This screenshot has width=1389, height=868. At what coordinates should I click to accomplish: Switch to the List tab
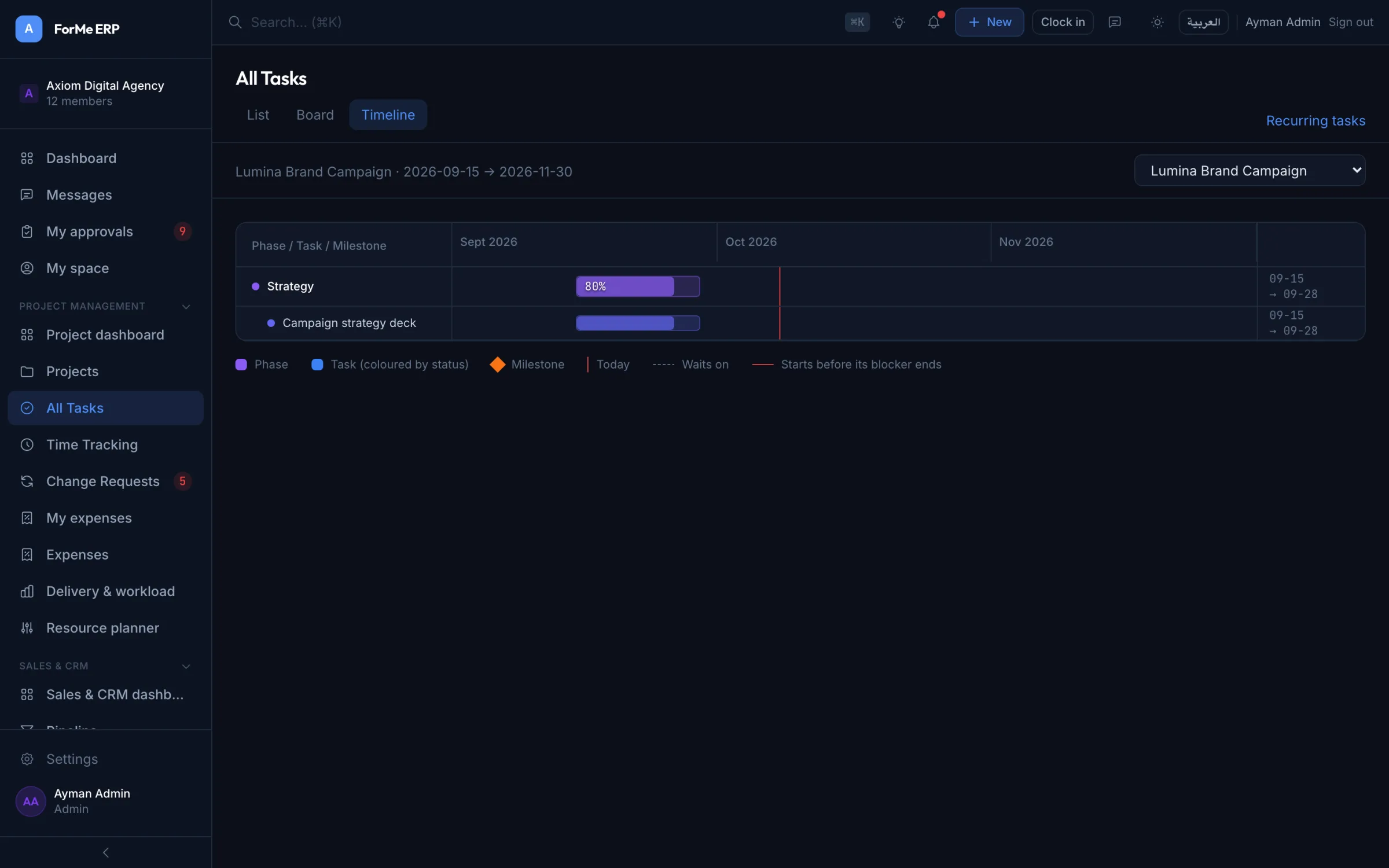(258, 115)
